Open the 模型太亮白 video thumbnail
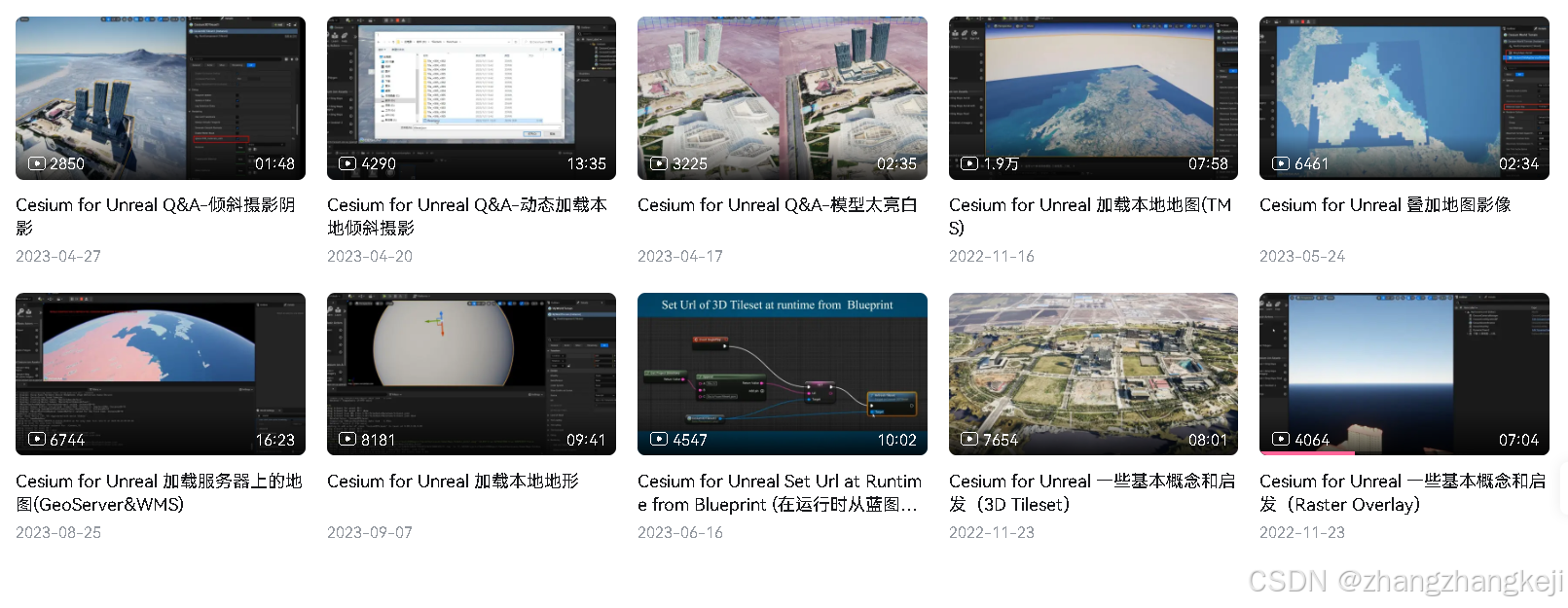1568x608 pixels. [783, 98]
